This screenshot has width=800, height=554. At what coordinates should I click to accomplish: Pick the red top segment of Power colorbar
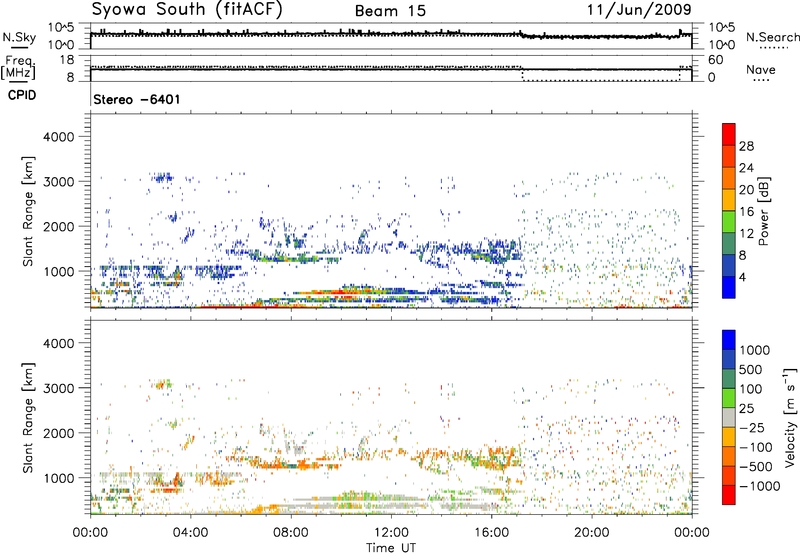pos(729,134)
